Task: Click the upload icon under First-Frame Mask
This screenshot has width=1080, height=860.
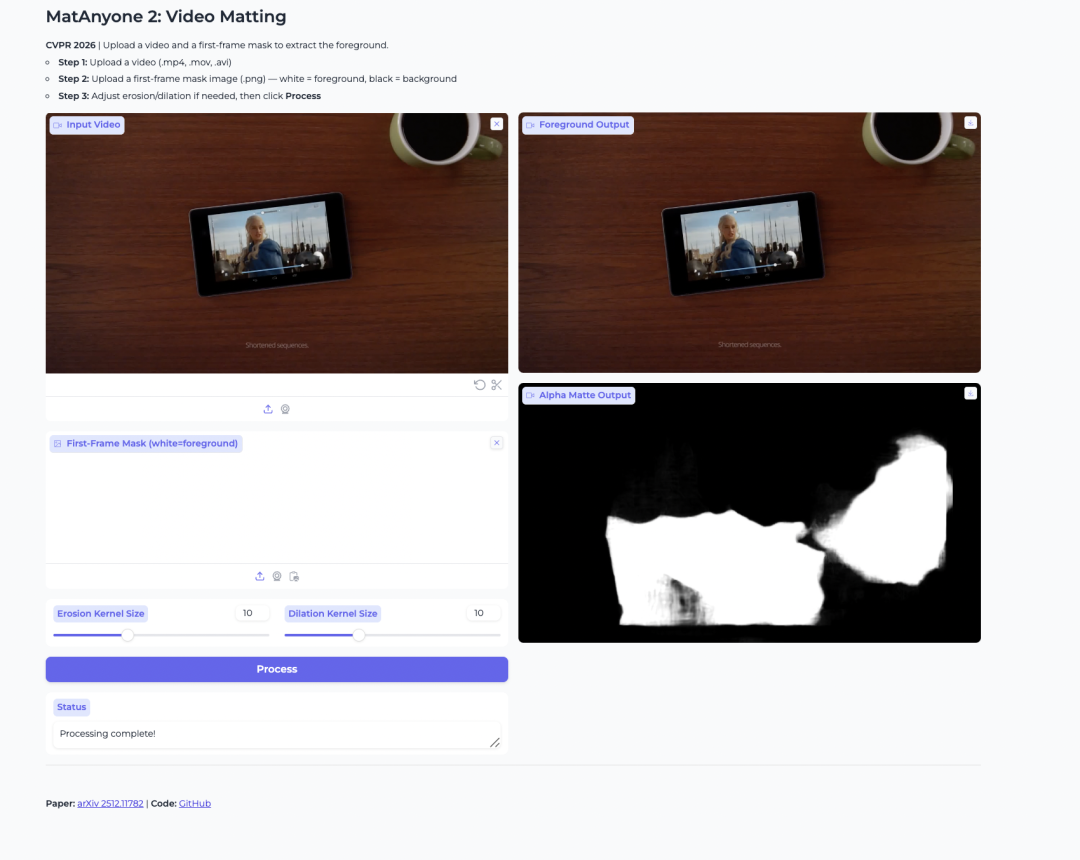Action: click(x=260, y=576)
